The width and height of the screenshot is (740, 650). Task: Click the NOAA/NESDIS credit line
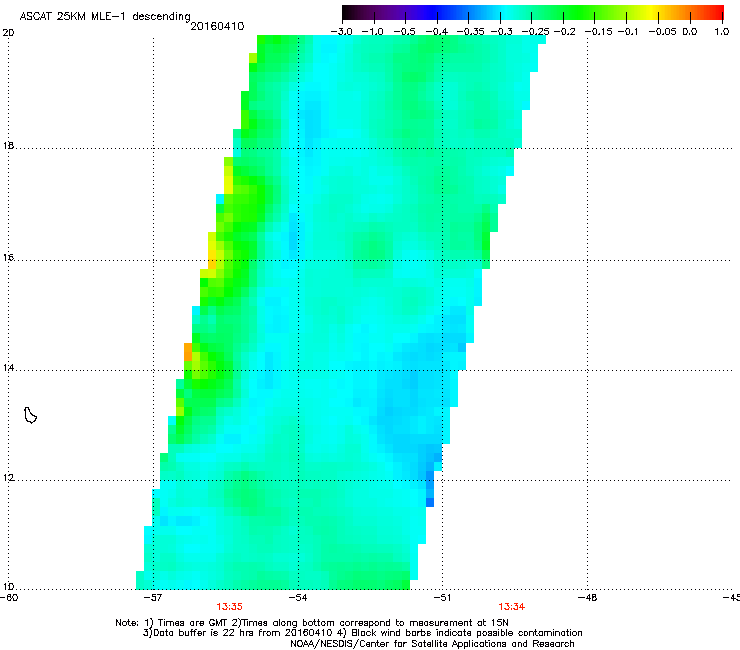point(432,644)
